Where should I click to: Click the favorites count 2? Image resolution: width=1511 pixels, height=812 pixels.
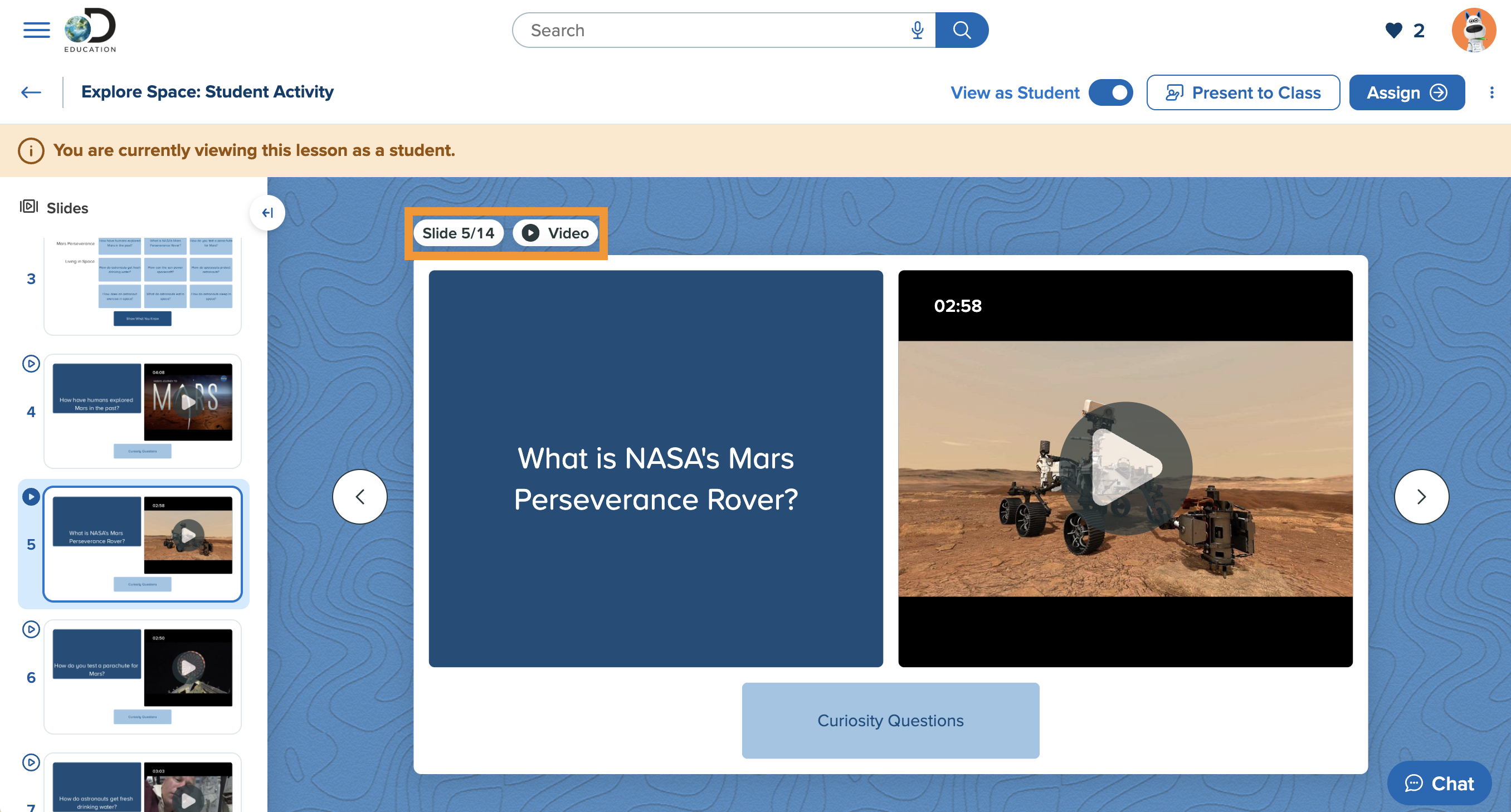click(x=1419, y=31)
